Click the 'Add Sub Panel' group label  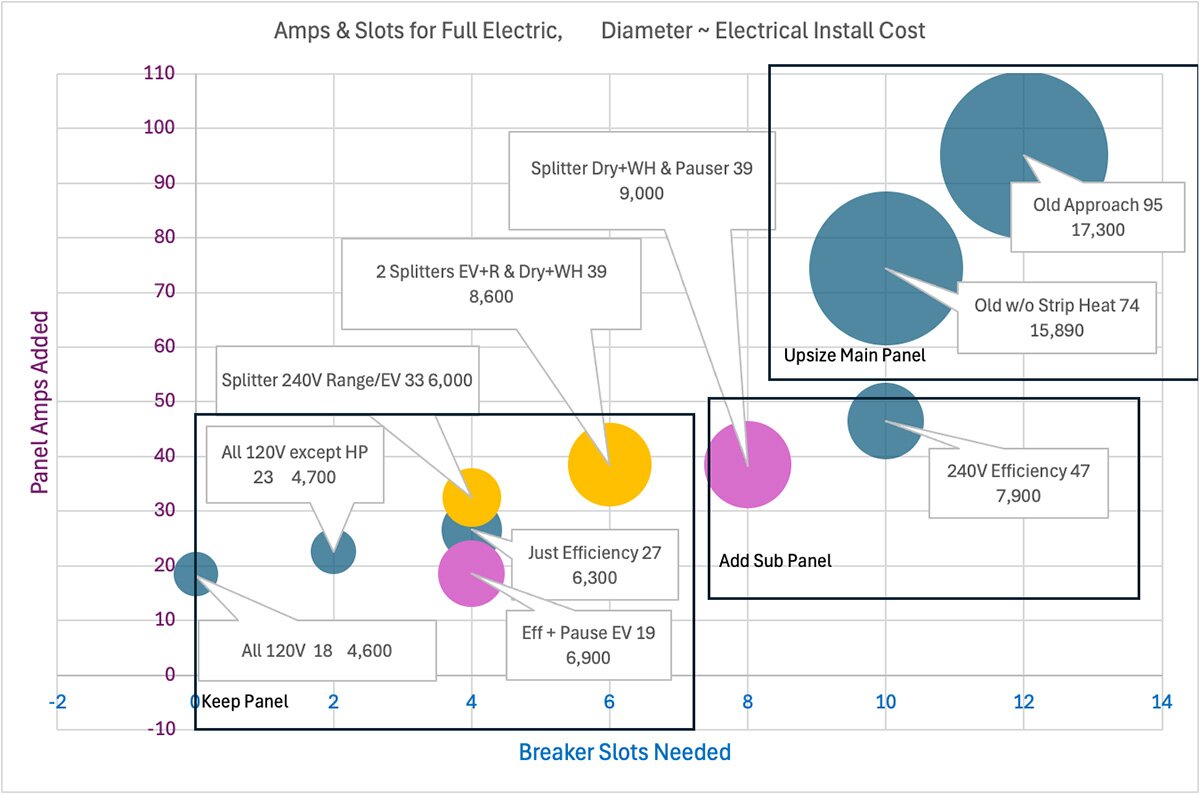[x=775, y=560]
